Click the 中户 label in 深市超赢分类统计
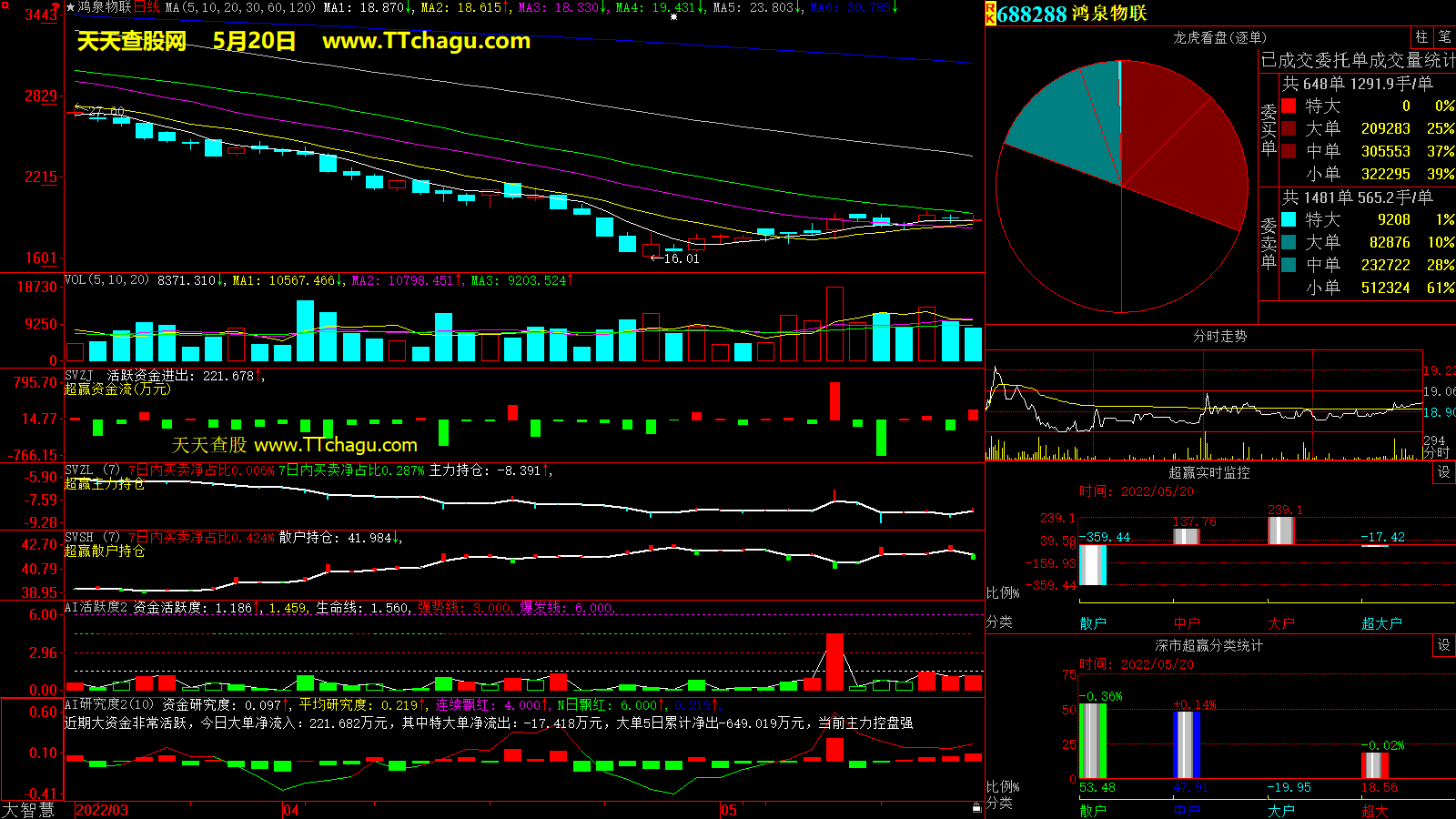 pos(1187,811)
